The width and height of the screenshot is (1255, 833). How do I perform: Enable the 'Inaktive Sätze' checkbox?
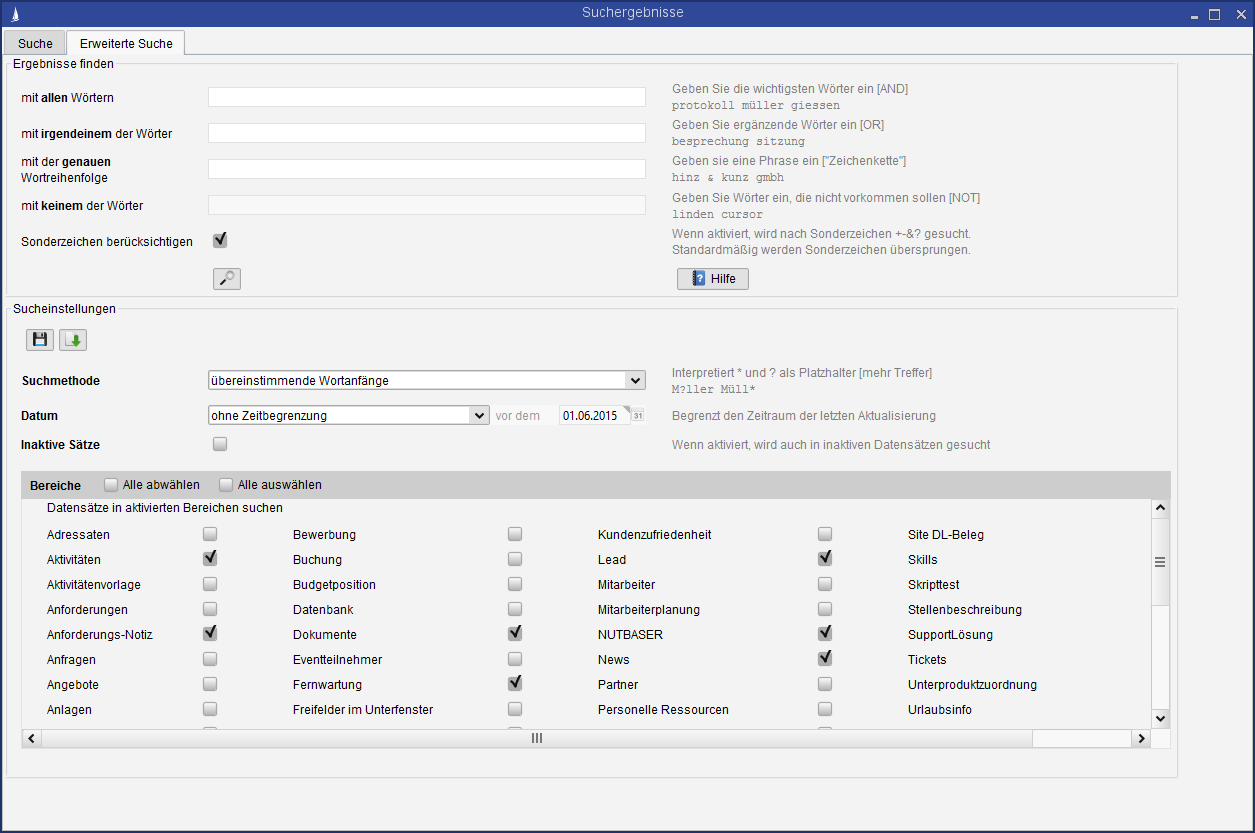point(220,444)
